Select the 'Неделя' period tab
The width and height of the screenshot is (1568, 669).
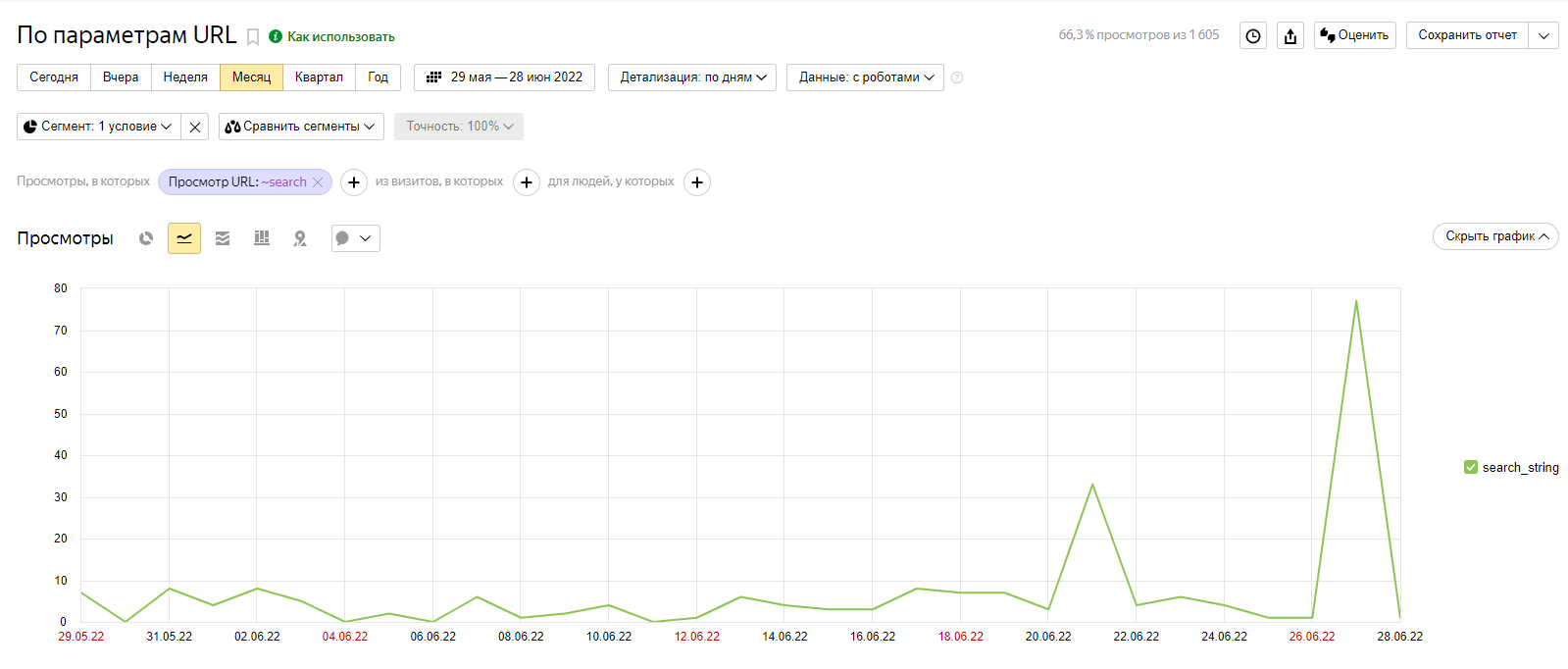point(185,77)
